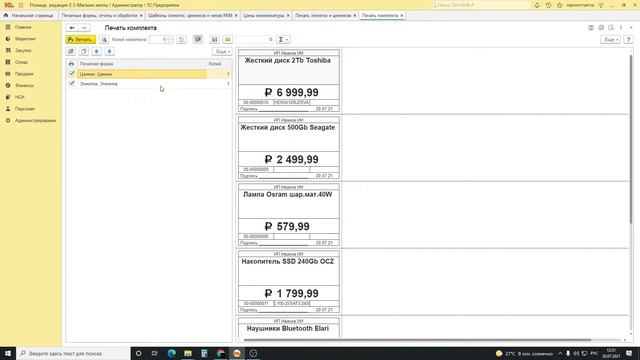Image resolution: width=640 pixels, height=360 pixels.
Task: Click the preview horizontal scrollbar
Action: 417,340
